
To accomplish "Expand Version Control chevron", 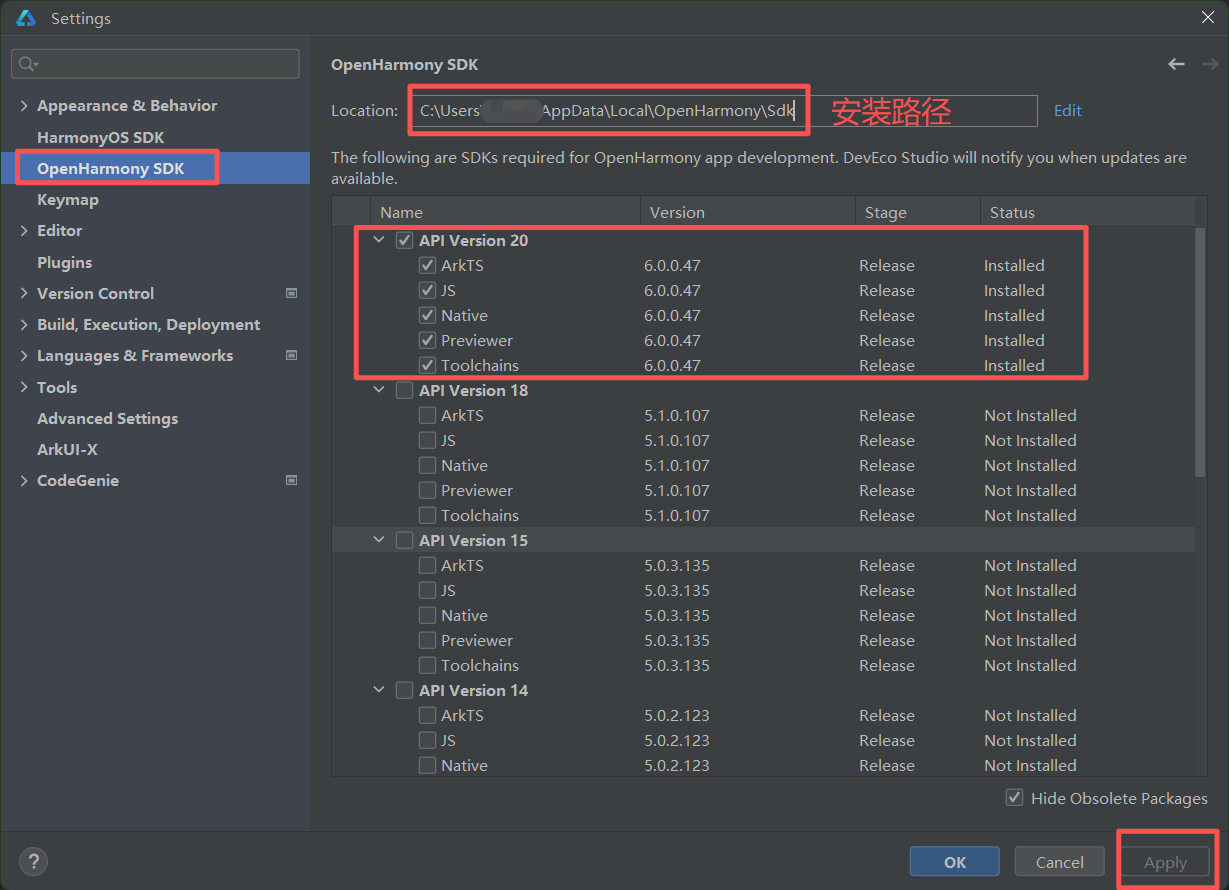I will 24,293.
